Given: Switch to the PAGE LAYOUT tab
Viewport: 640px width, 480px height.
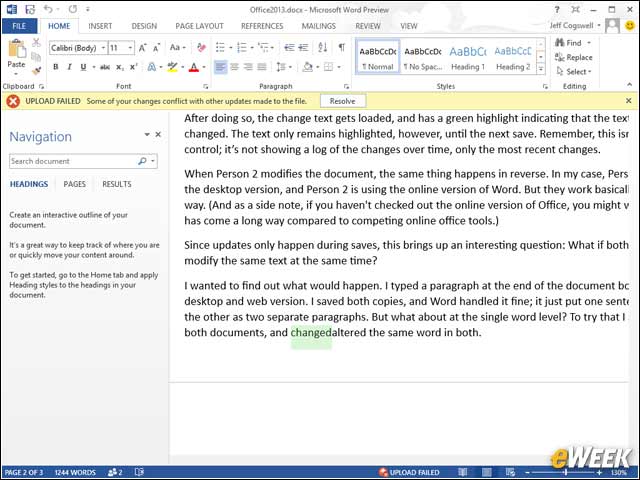Looking at the screenshot, I should point(199,26).
